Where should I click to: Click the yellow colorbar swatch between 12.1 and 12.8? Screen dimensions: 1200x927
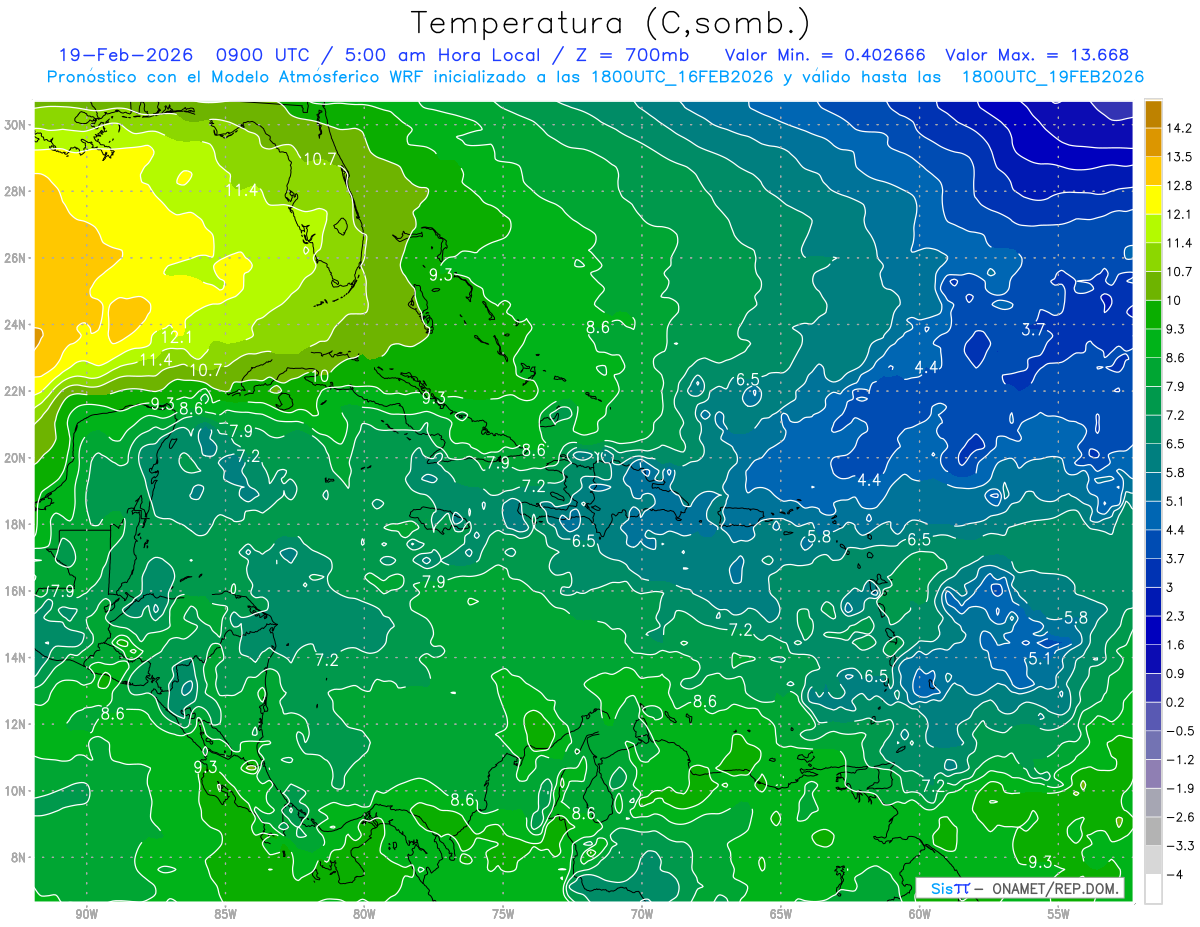coord(1153,200)
